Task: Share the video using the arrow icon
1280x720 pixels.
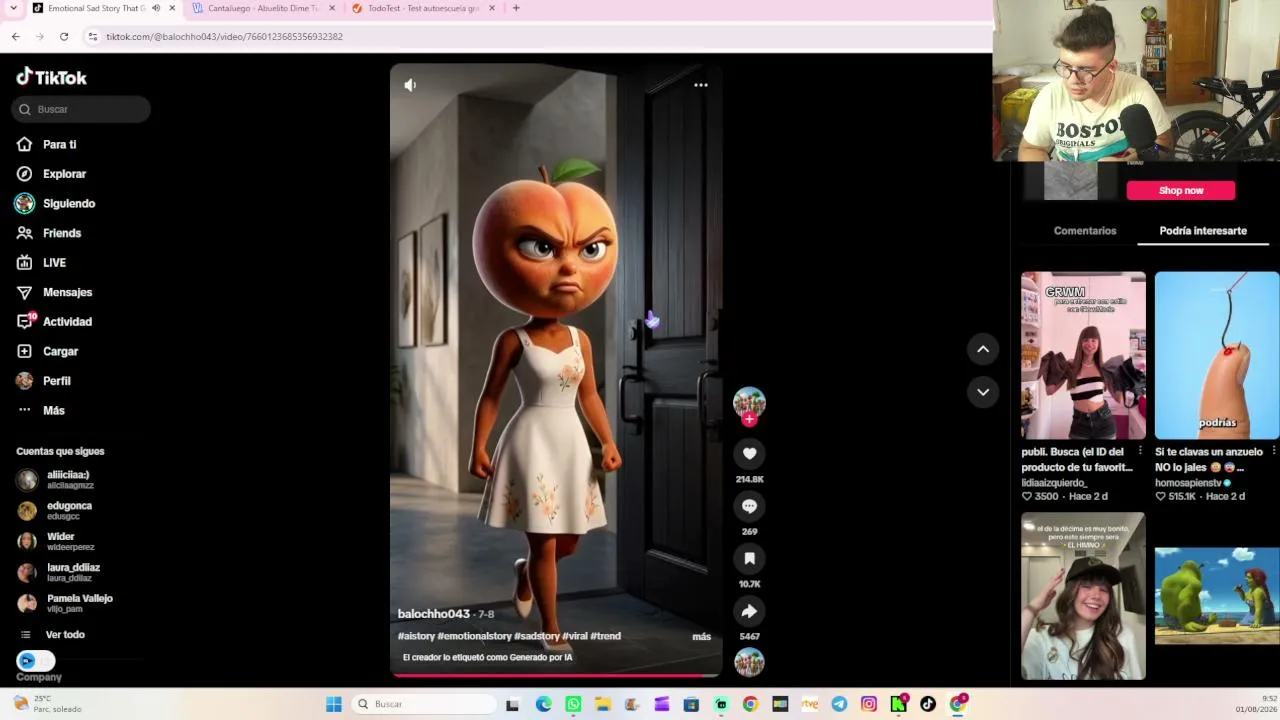Action: [749, 611]
